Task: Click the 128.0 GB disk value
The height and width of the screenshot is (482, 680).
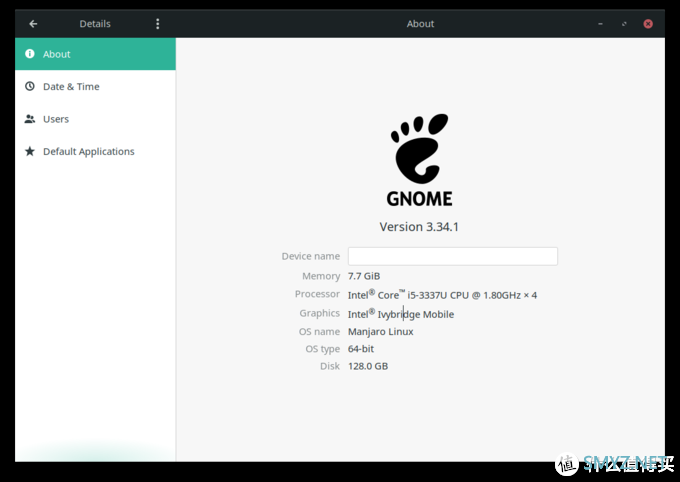Action: coord(368,366)
